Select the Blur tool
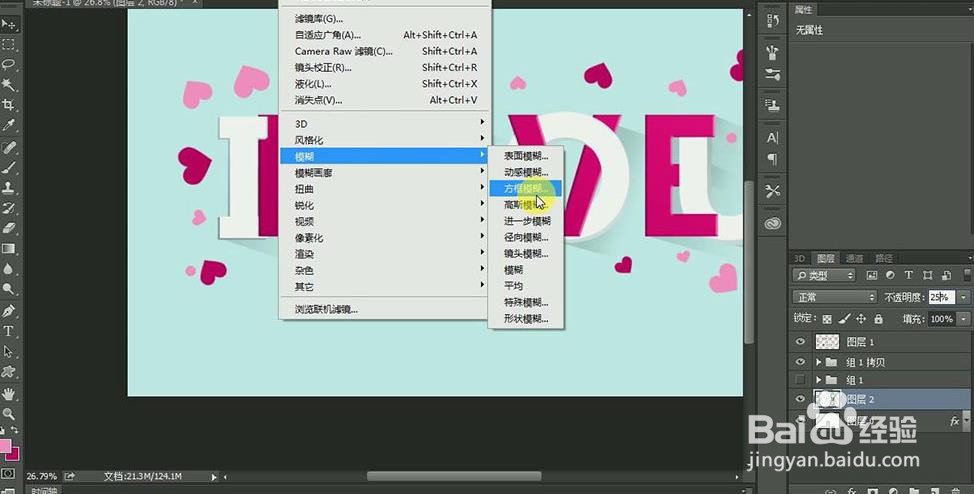The width and height of the screenshot is (974, 494). coord(9,268)
